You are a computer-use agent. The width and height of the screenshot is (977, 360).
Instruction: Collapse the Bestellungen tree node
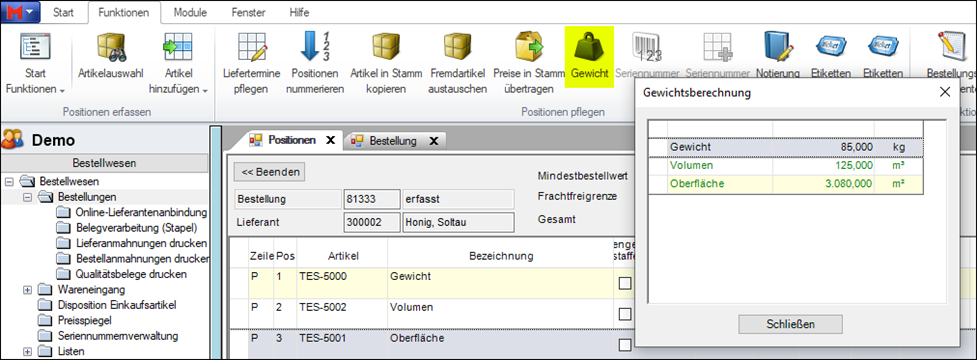27,197
